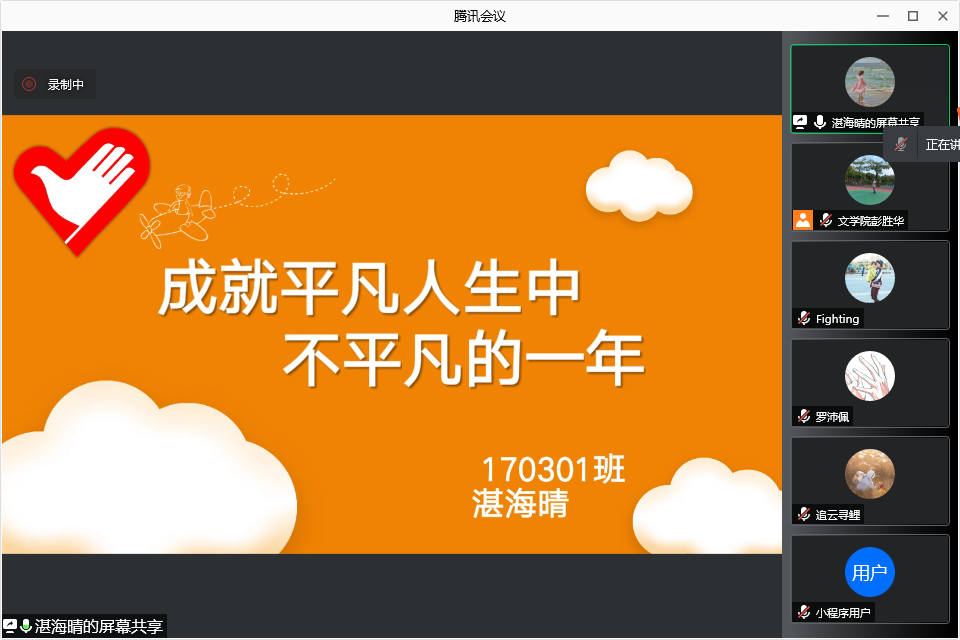Click the 正在讲 speaking status popup
The image size is (960, 640).
(x=938, y=144)
